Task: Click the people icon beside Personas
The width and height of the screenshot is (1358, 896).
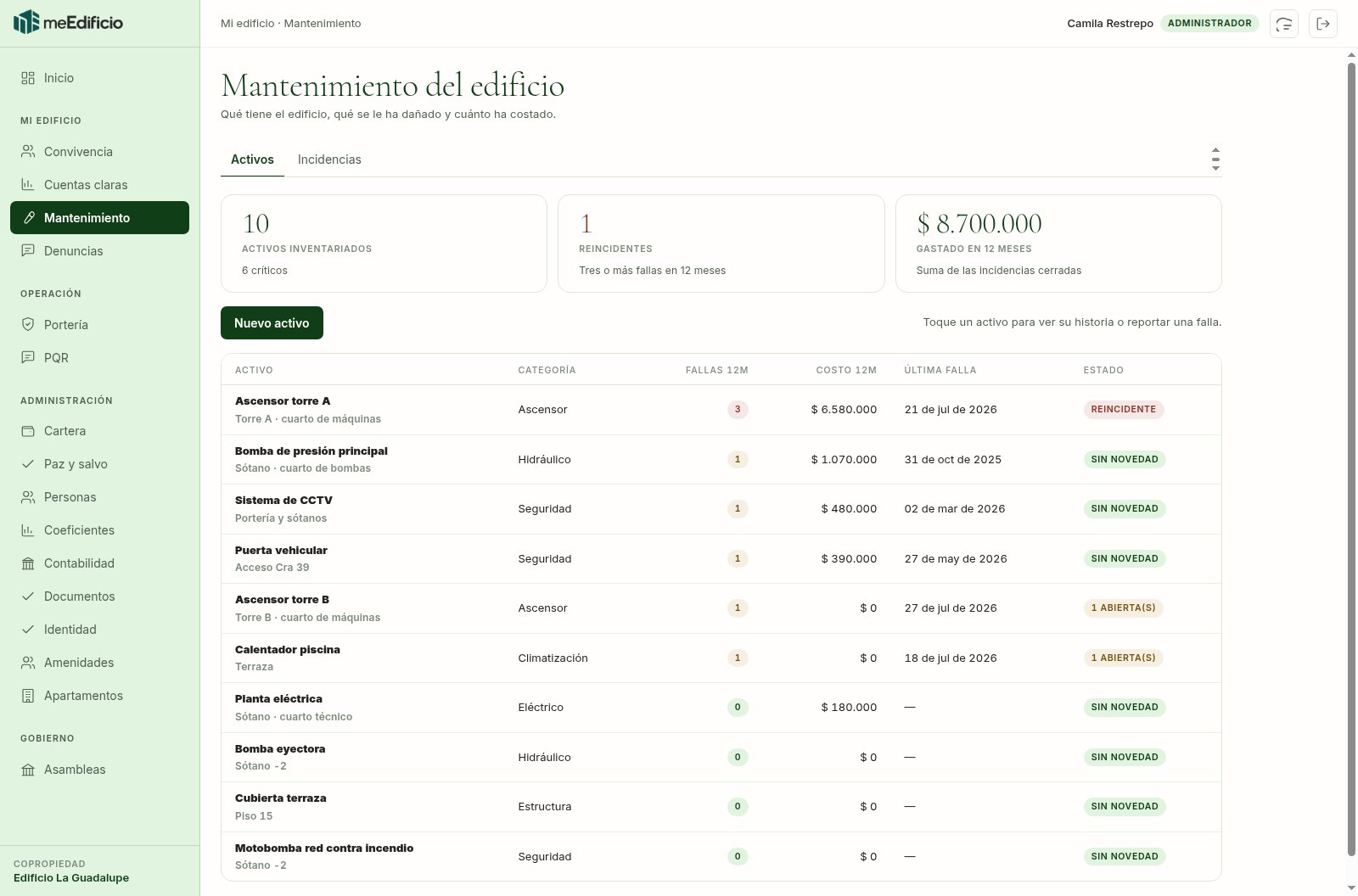Action: tap(28, 497)
